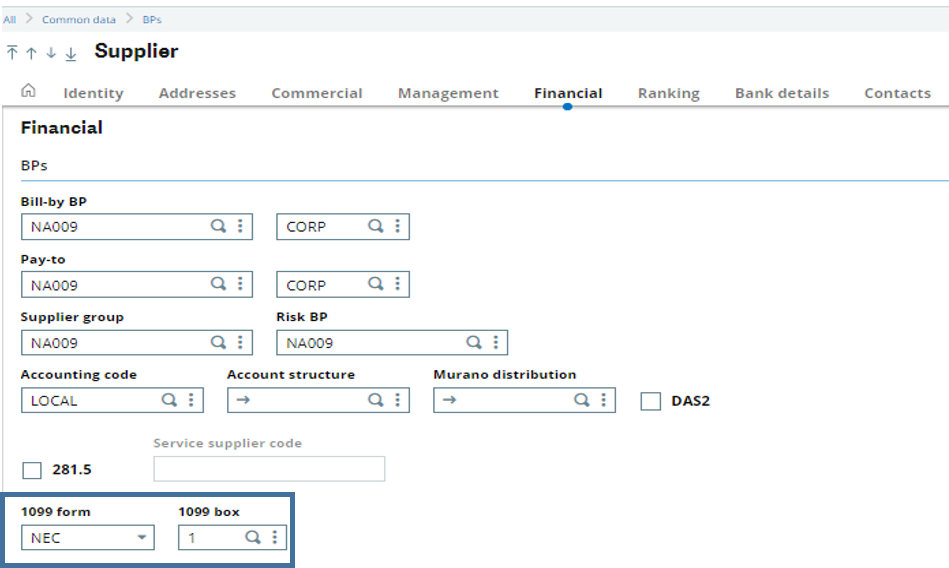Select the Ranking tab
949x568 pixels.
668,93
